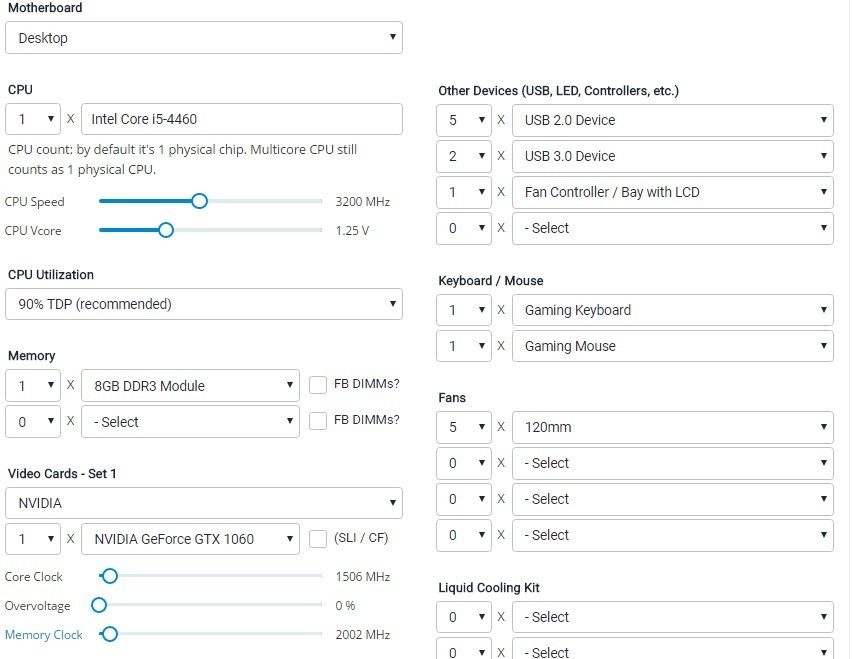This screenshot has height=659, width=852.
Task: Open the Gaming Keyboard dropdown
Action: point(673,310)
